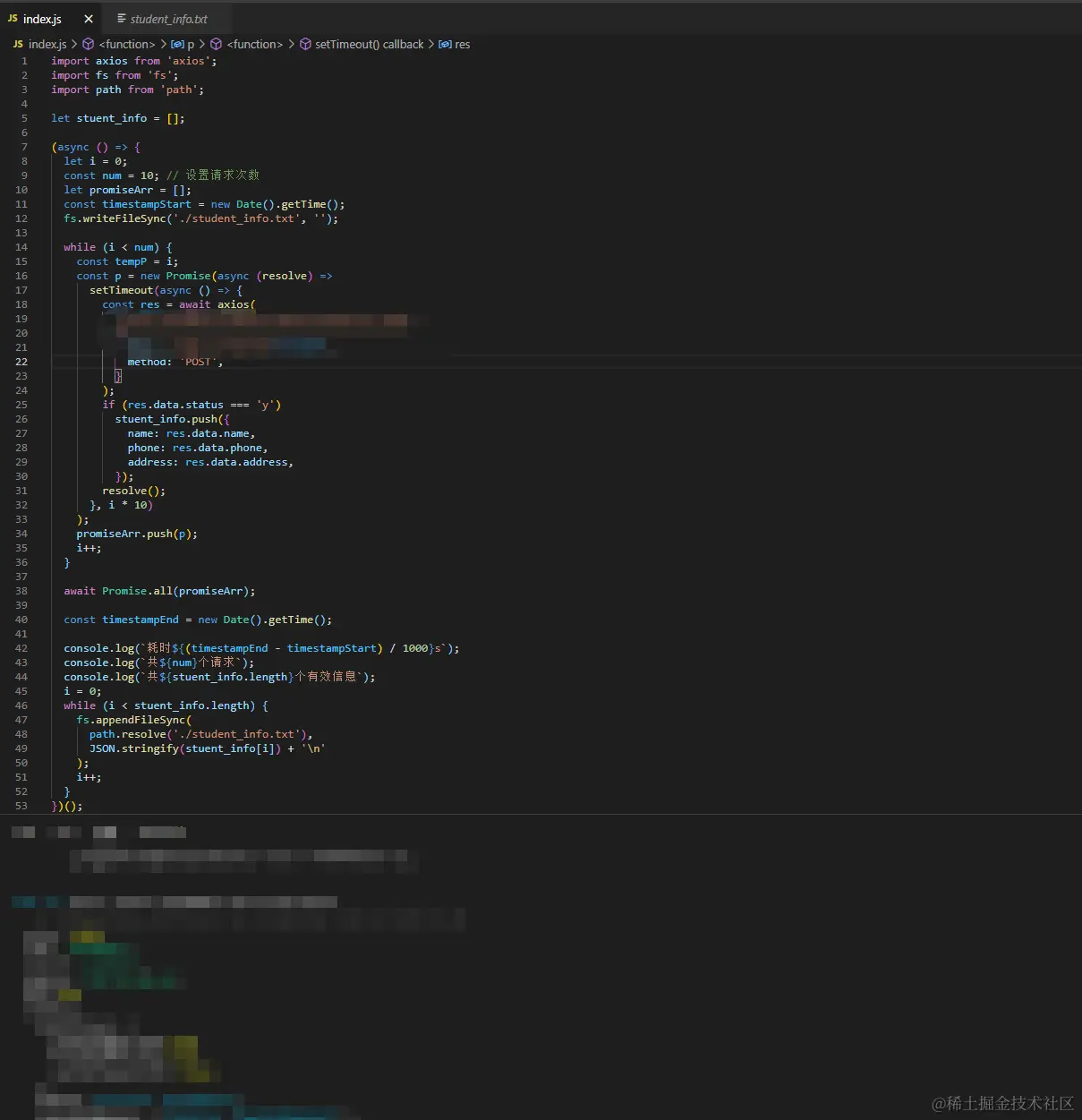Click the closing bracket on line 23

point(118,376)
